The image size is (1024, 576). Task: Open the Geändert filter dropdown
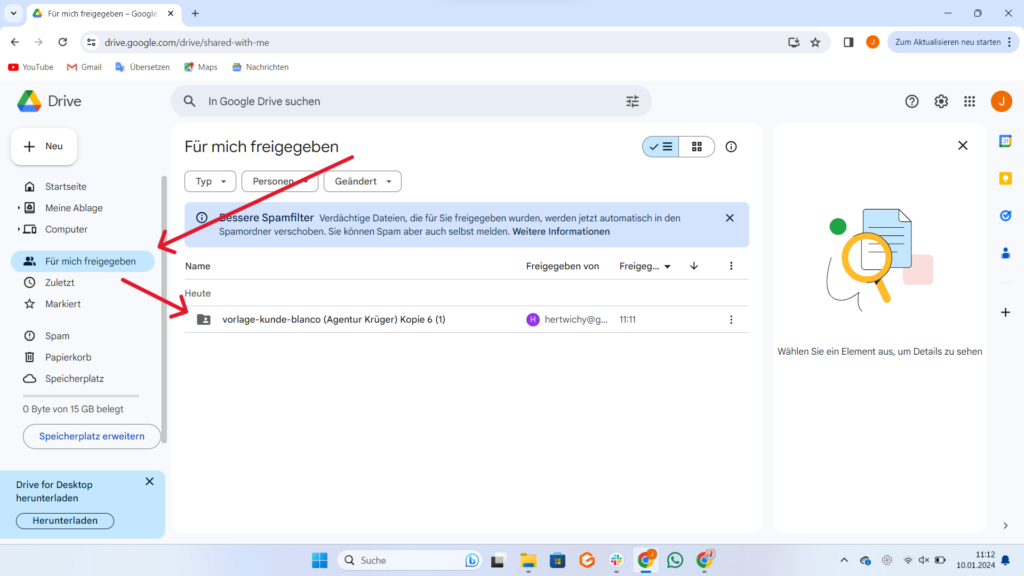(362, 181)
